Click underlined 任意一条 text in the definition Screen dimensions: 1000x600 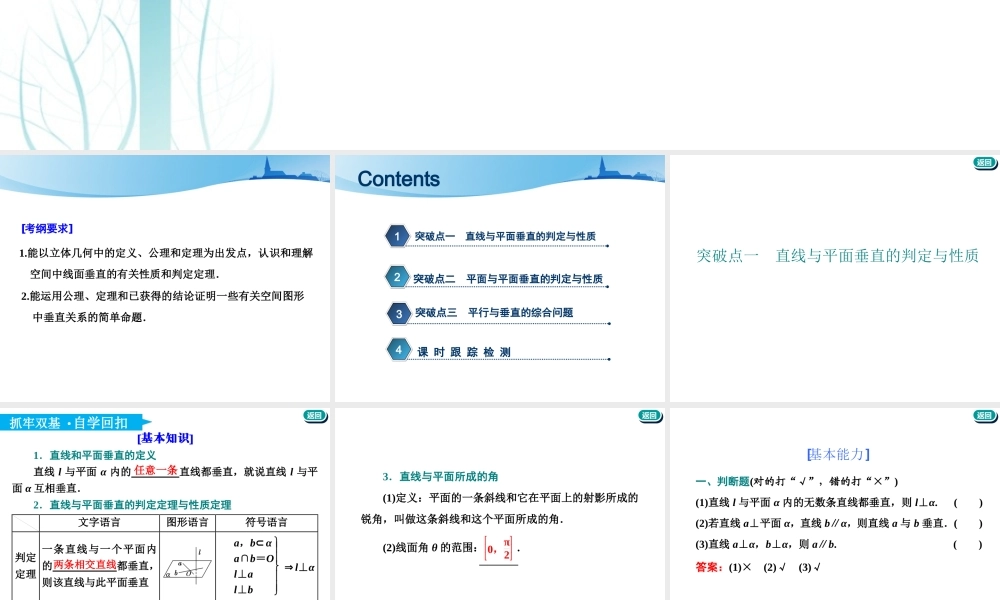(155, 470)
